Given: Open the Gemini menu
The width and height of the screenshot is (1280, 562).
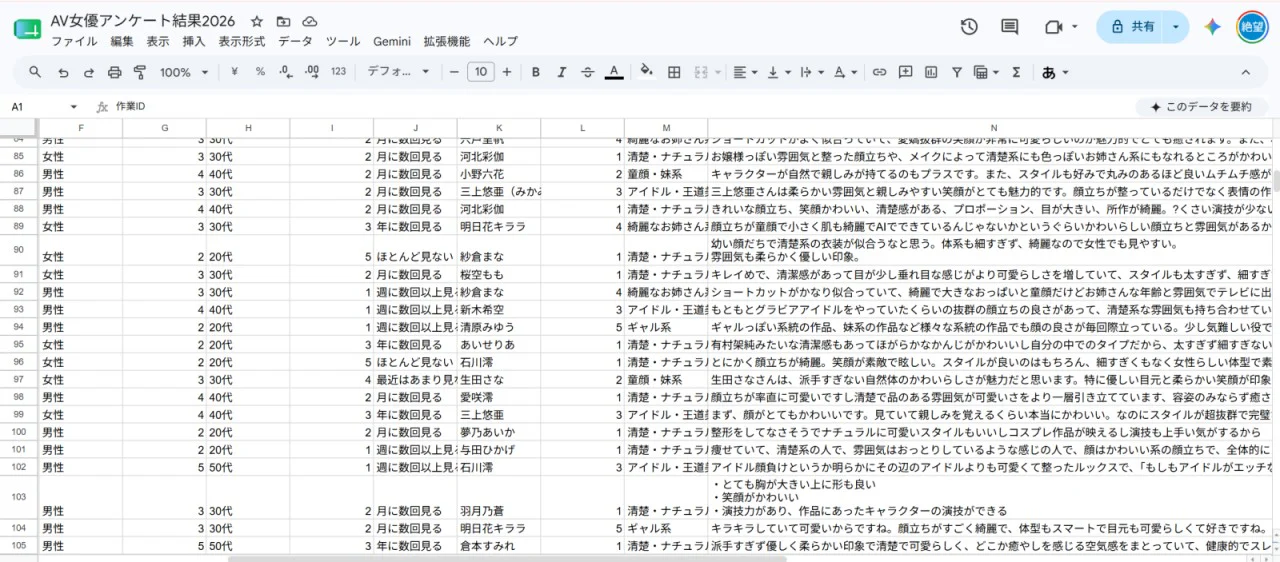Looking at the screenshot, I should click(392, 42).
